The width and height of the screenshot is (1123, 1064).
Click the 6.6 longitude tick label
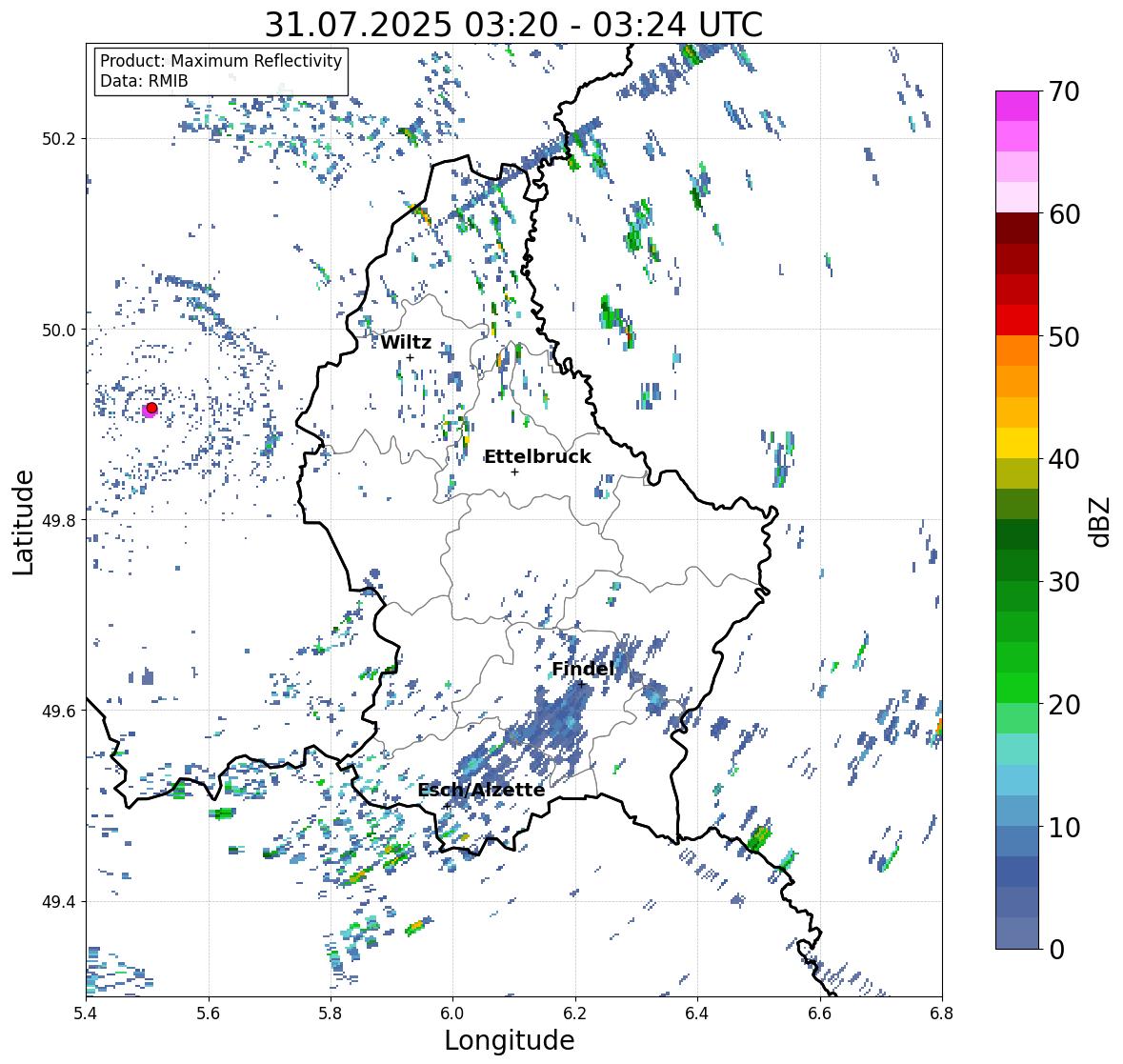[x=820, y=1013]
